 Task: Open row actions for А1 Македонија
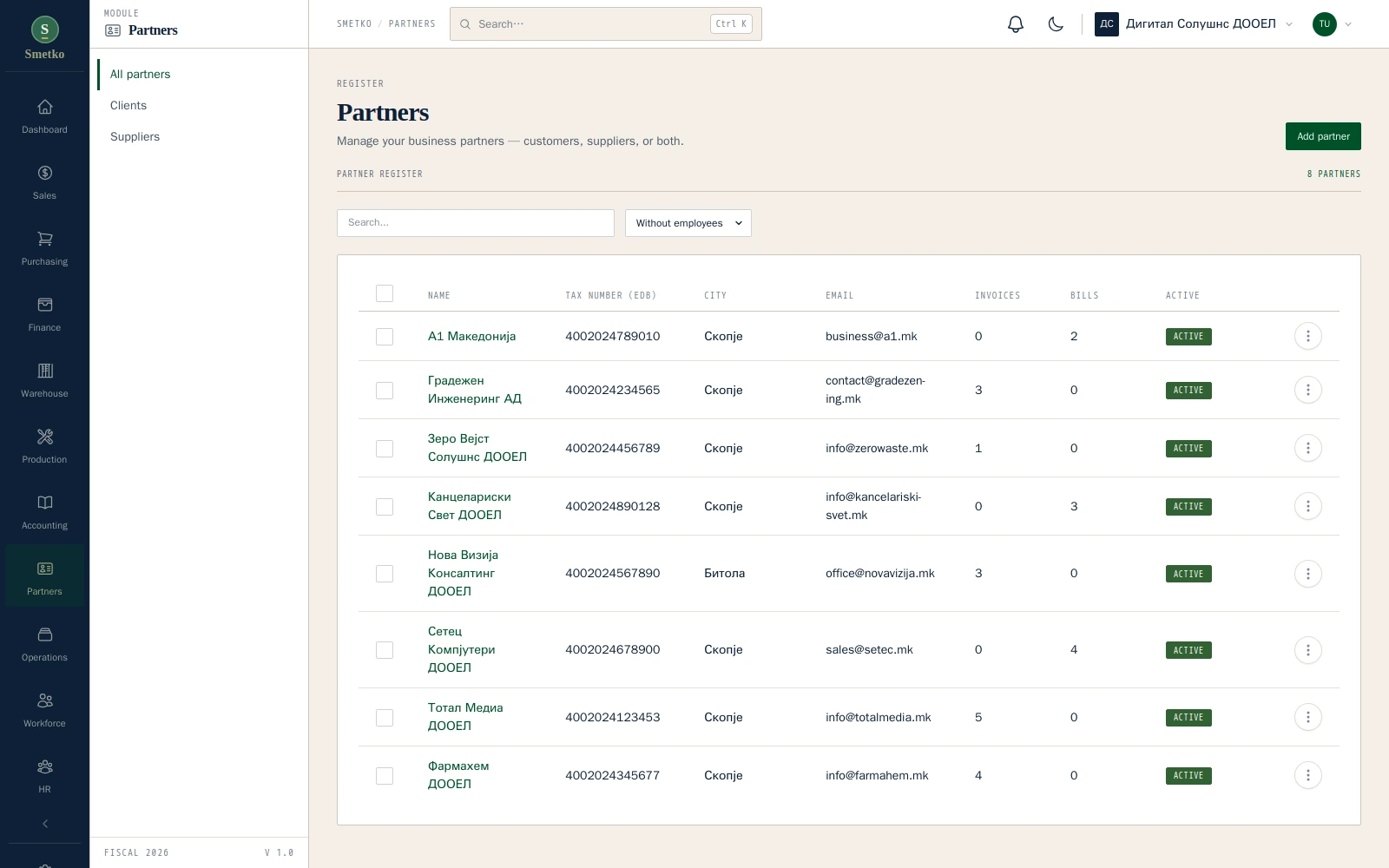pos(1307,336)
